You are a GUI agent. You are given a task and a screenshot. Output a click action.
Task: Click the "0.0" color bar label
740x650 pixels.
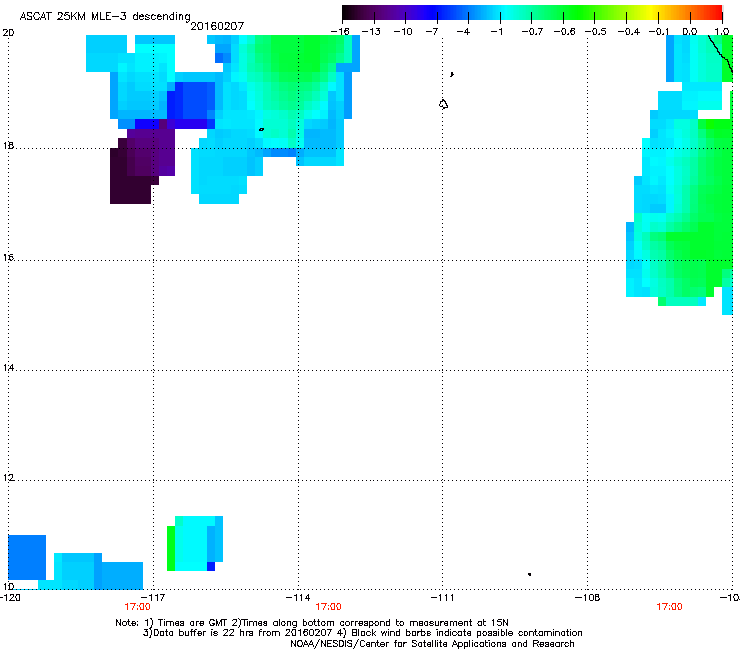click(690, 31)
